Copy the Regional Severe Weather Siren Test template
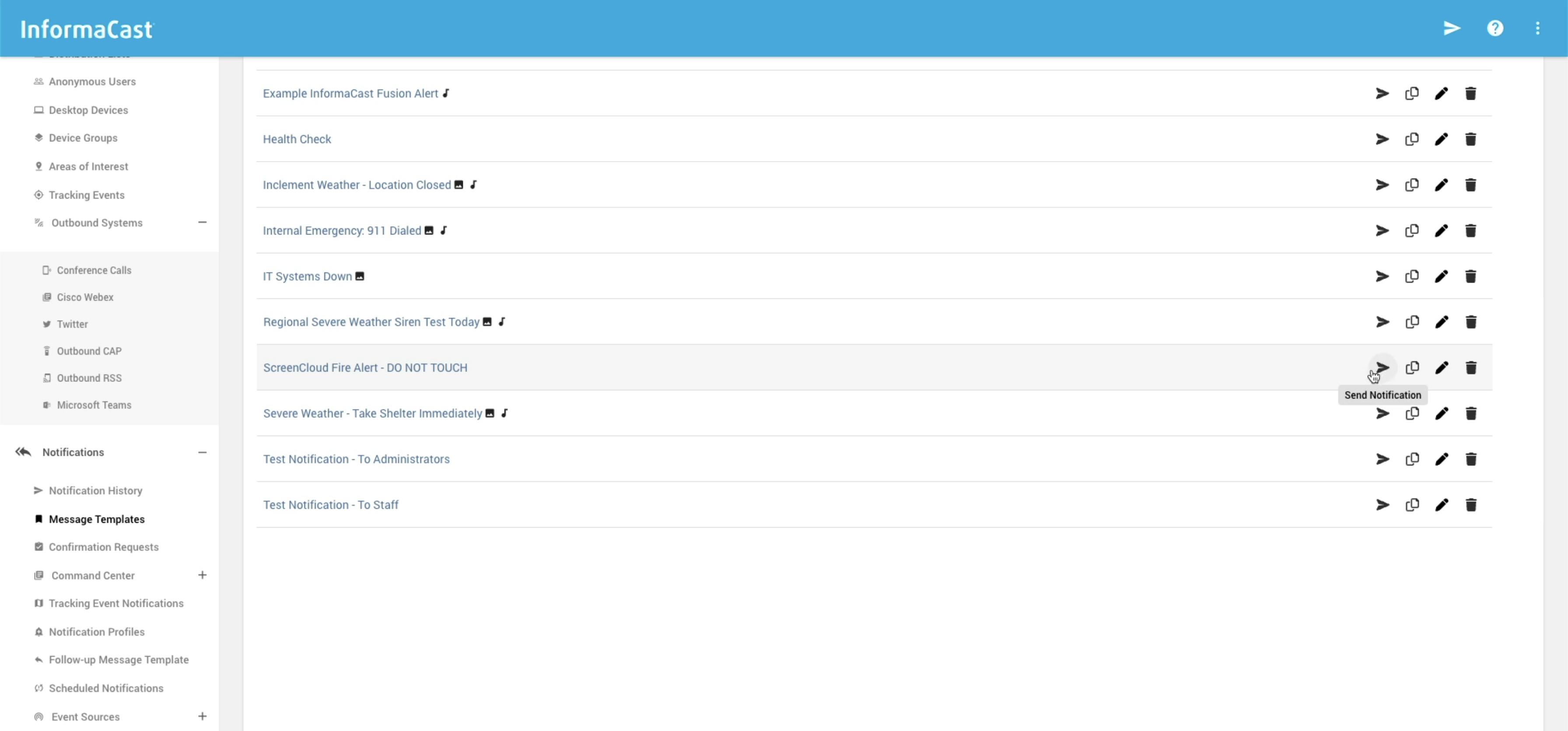The image size is (1568, 731). pos(1412,322)
